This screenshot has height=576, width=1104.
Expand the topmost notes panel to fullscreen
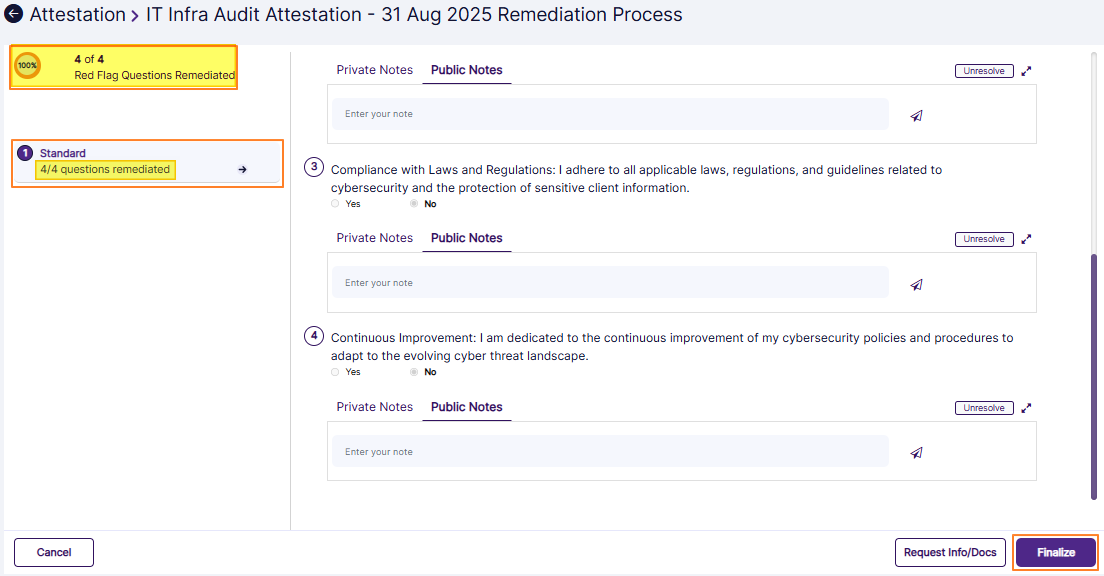[1025, 70]
